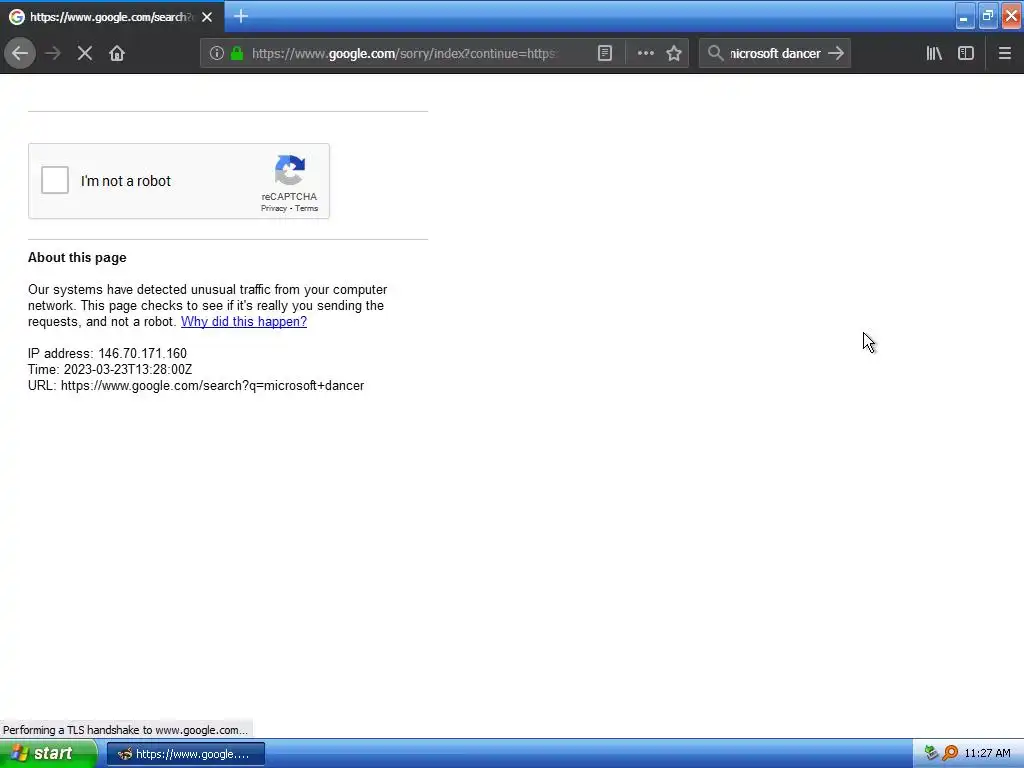Open the Windows Start menu
Viewport: 1024px width, 768px height.
point(48,754)
